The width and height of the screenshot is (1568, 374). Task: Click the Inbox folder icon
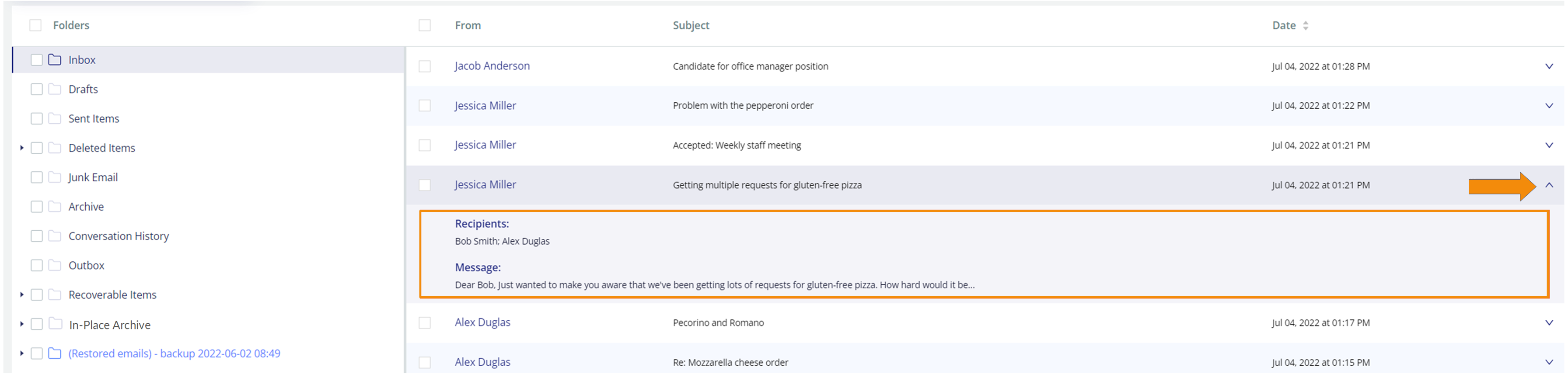(x=55, y=59)
